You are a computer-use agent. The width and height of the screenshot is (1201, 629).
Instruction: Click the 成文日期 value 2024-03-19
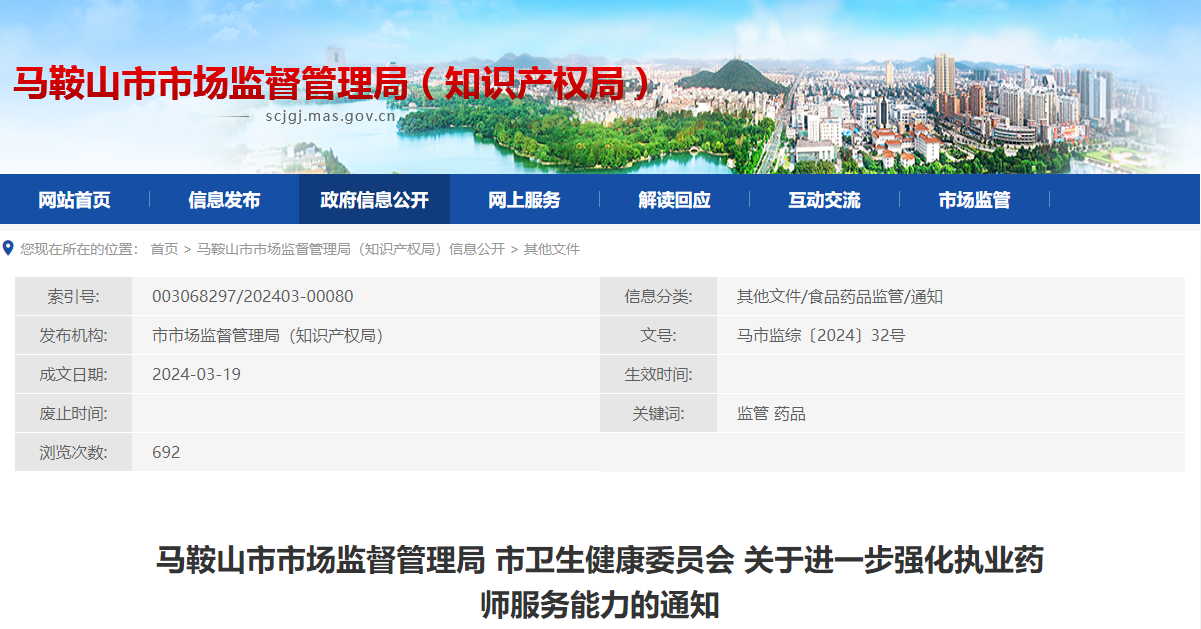[196, 375]
